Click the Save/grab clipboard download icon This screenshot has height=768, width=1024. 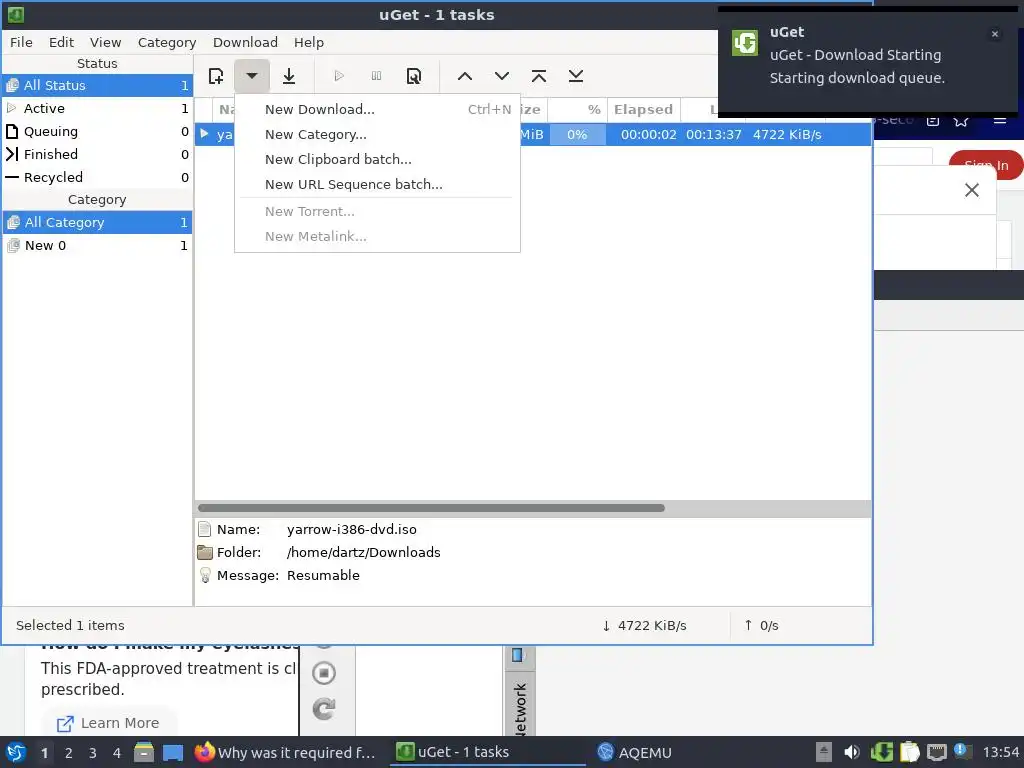289,76
